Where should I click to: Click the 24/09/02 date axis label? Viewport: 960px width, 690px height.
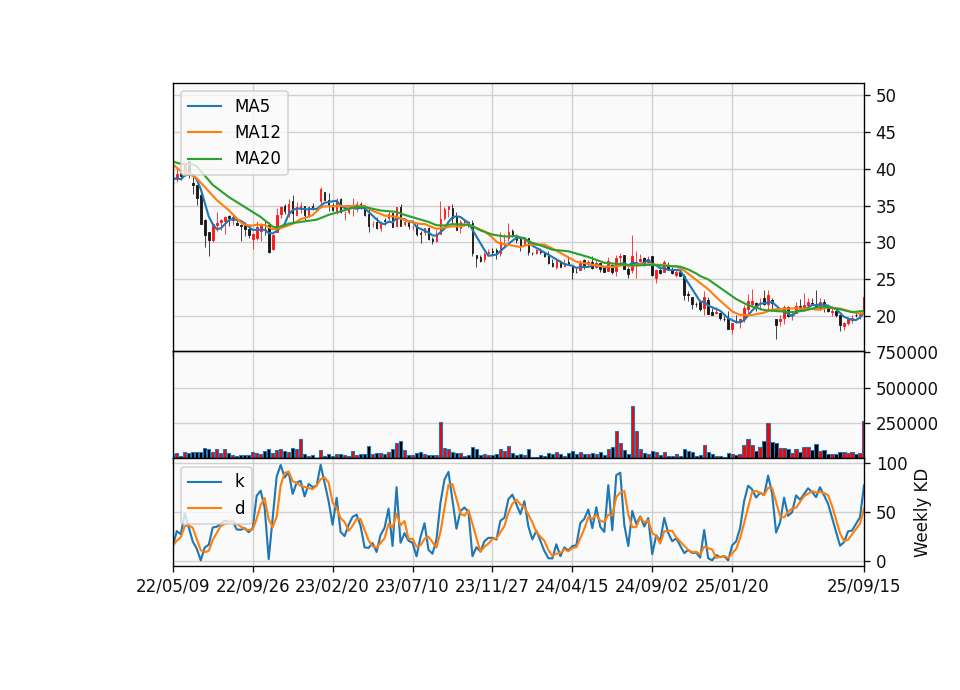651,587
